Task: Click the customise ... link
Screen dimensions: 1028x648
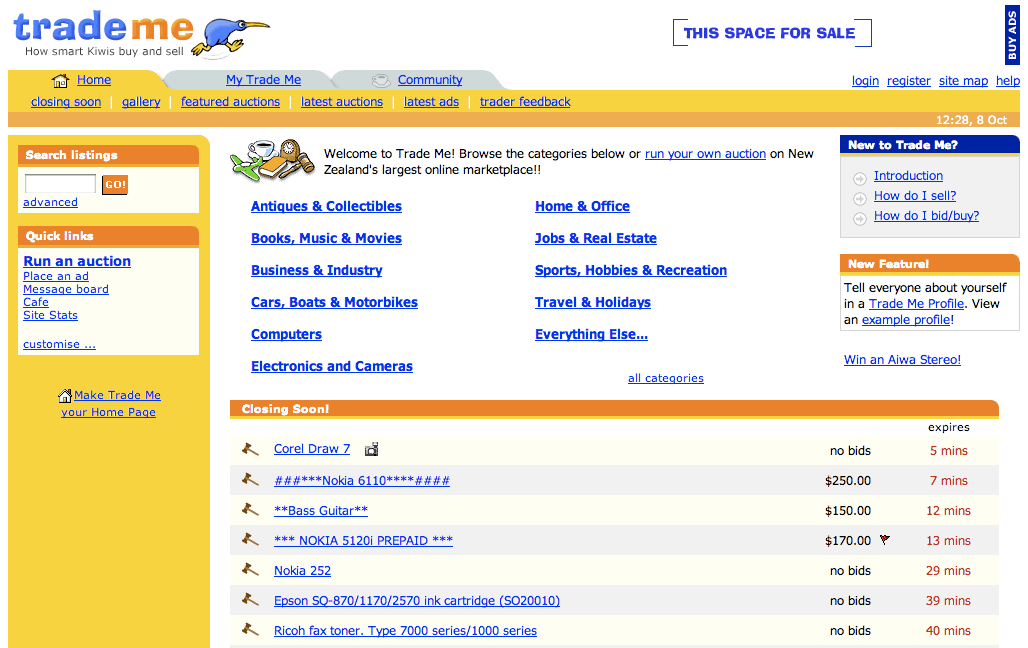Action: (60, 344)
